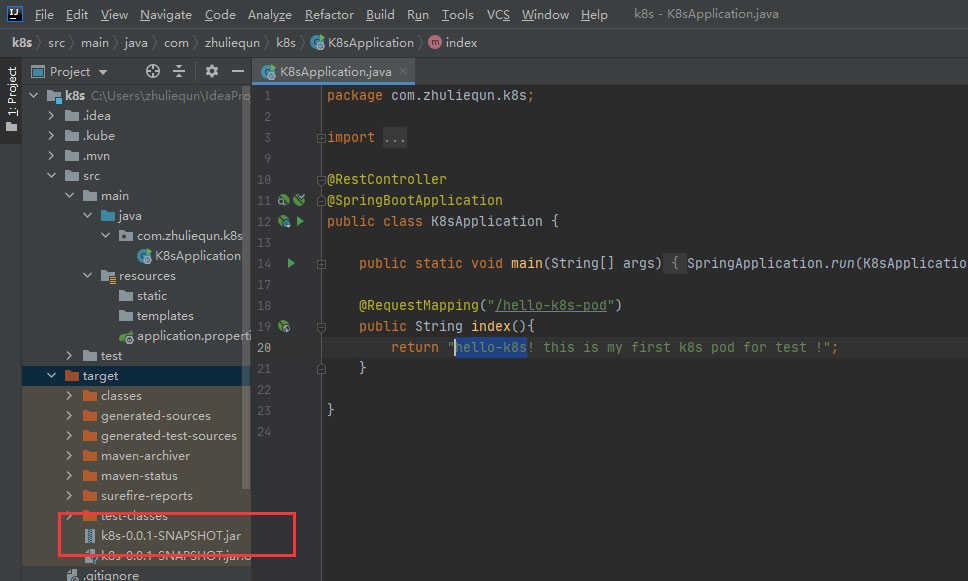The width and height of the screenshot is (968, 581).
Task: Click the locate/select opened file crosshair icon
Action: click(153, 72)
